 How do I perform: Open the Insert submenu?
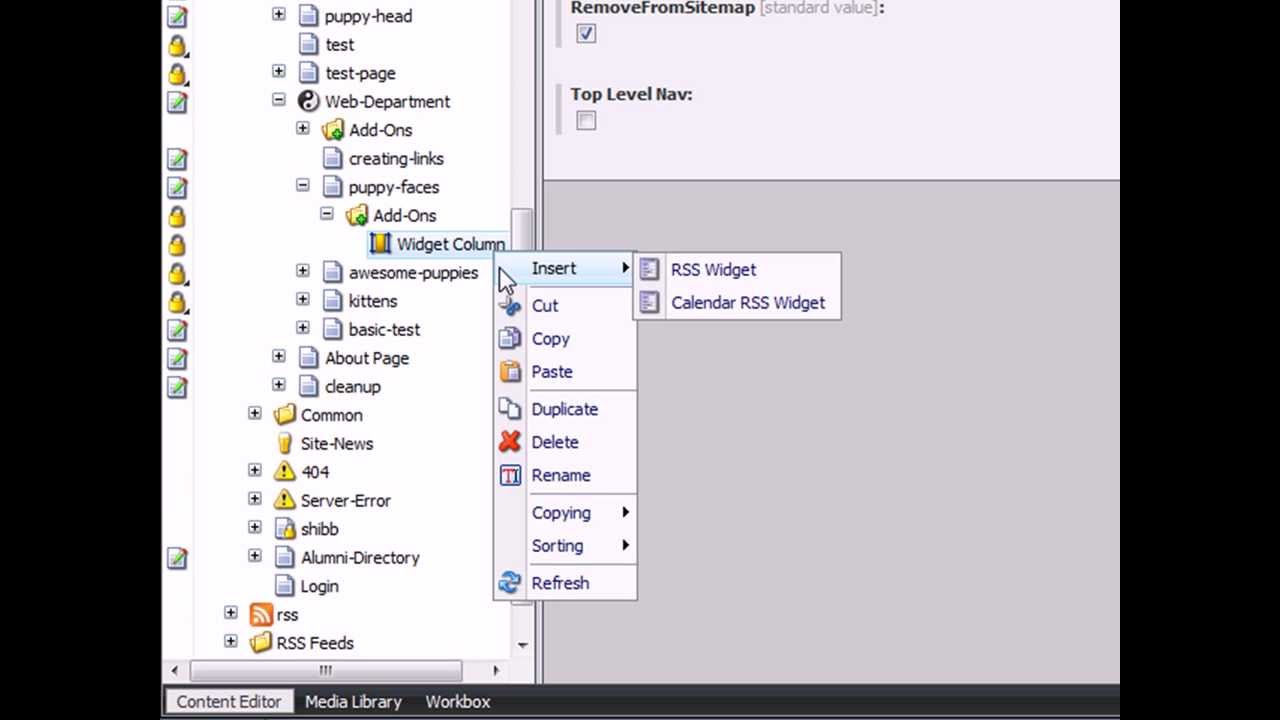coord(565,269)
